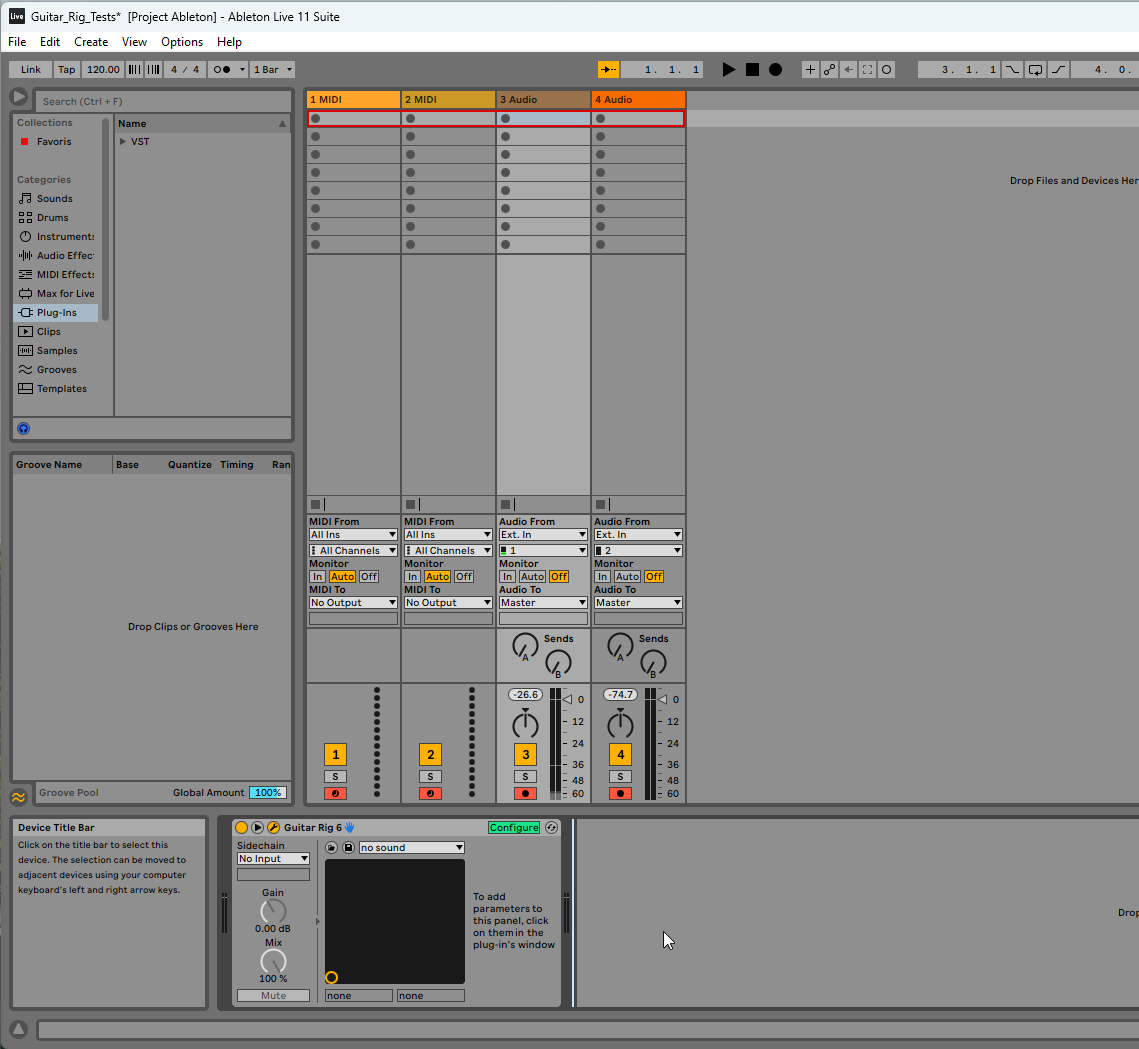Click the Arrangement Record button
Image resolution: width=1139 pixels, height=1049 pixels.
[x=776, y=70]
